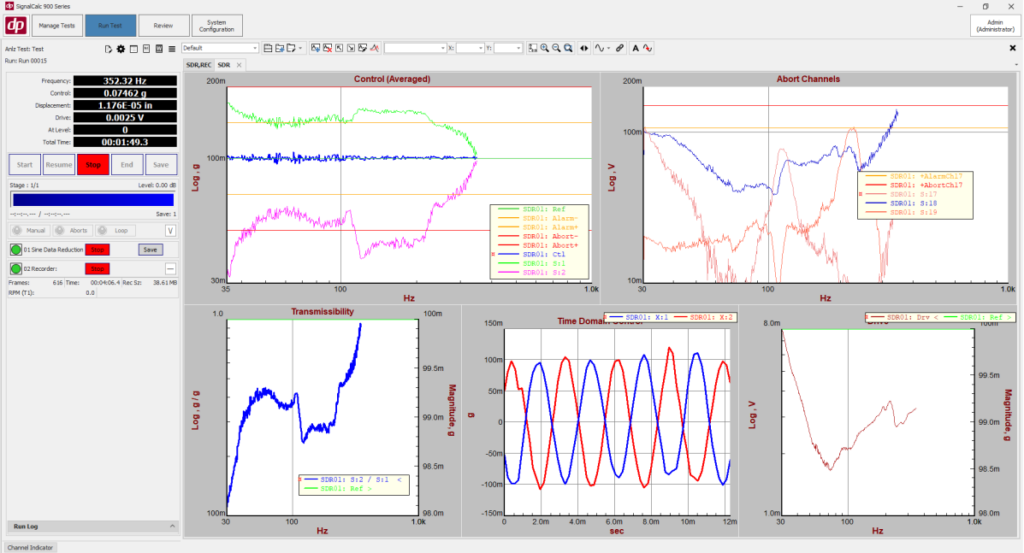
Task: Click the new test document icon
Action: click(x=108, y=49)
